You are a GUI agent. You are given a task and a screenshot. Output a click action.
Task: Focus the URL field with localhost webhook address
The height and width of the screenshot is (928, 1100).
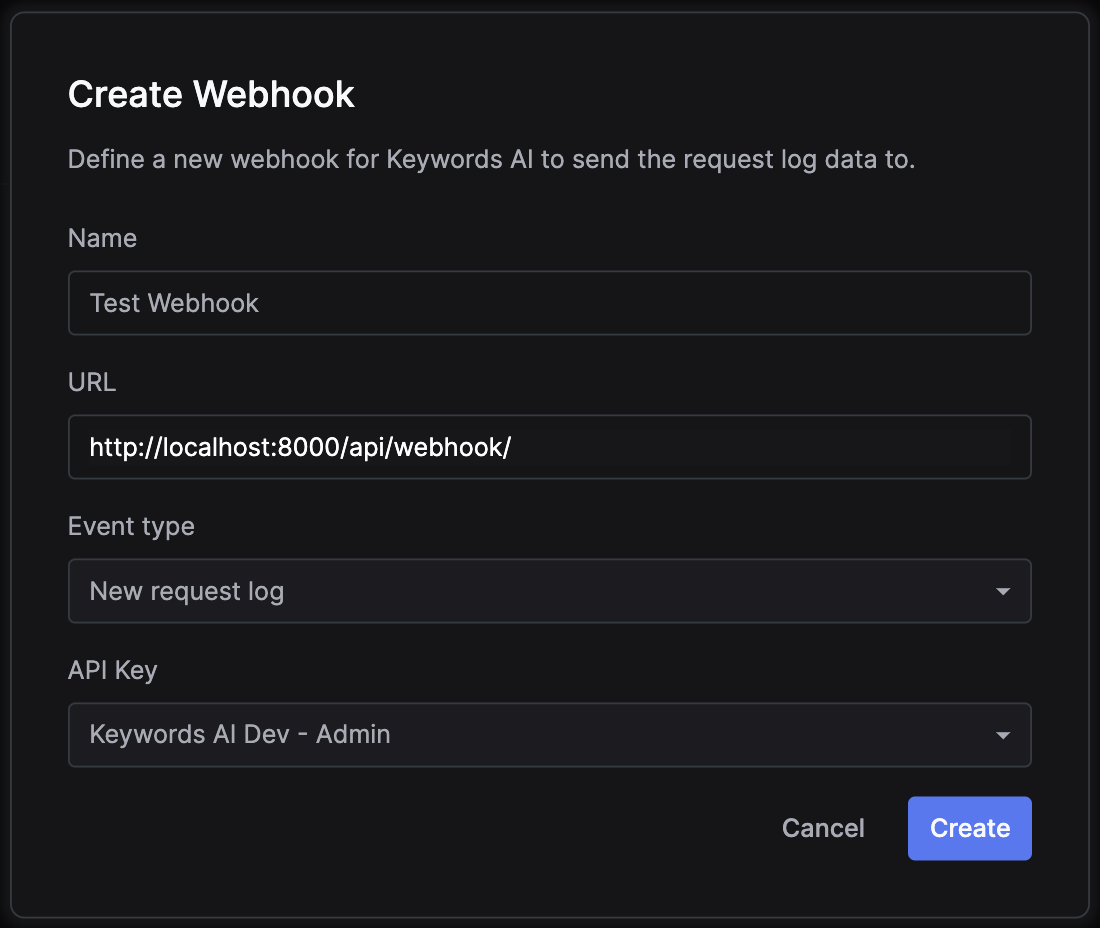[x=549, y=447]
